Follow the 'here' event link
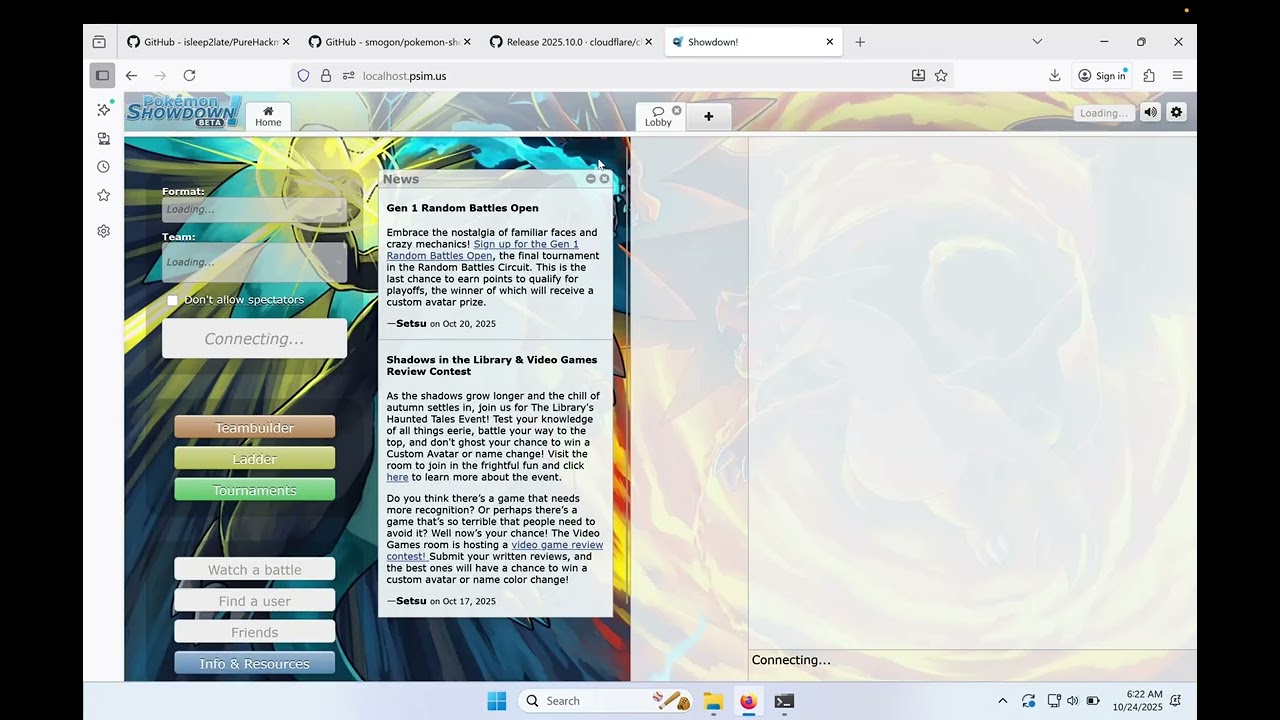 [x=397, y=477]
